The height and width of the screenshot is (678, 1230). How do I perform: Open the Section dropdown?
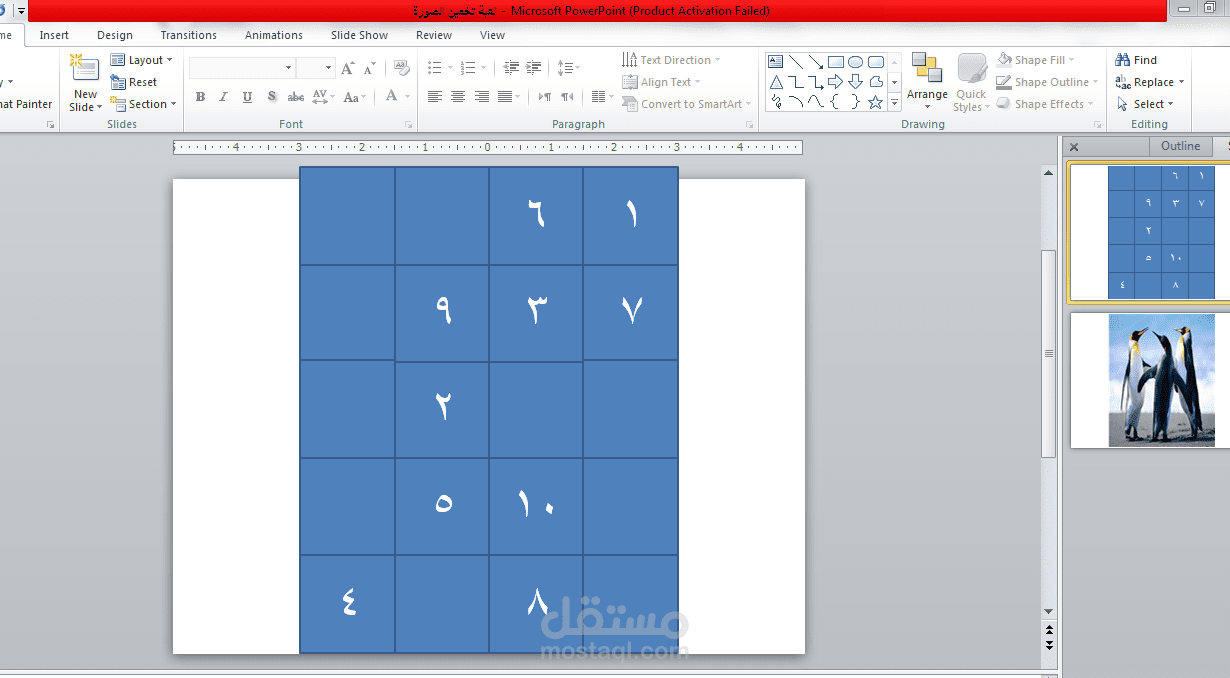144,104
